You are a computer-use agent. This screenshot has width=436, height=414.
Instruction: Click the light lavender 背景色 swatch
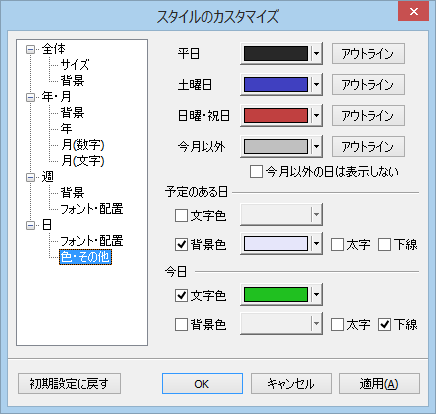276,244
